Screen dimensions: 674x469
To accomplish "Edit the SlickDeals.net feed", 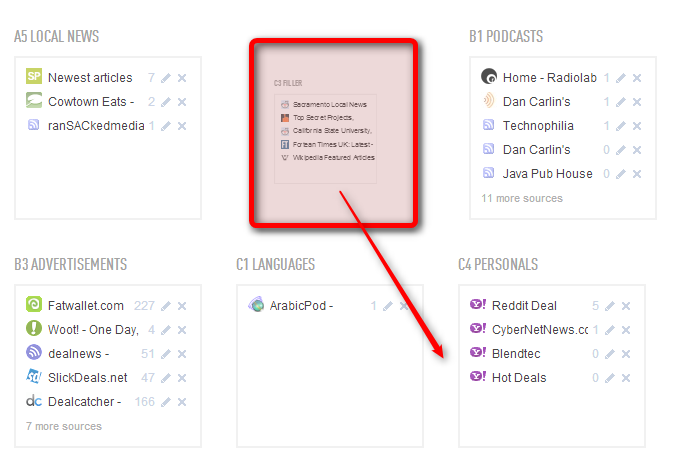I will 166,378.
